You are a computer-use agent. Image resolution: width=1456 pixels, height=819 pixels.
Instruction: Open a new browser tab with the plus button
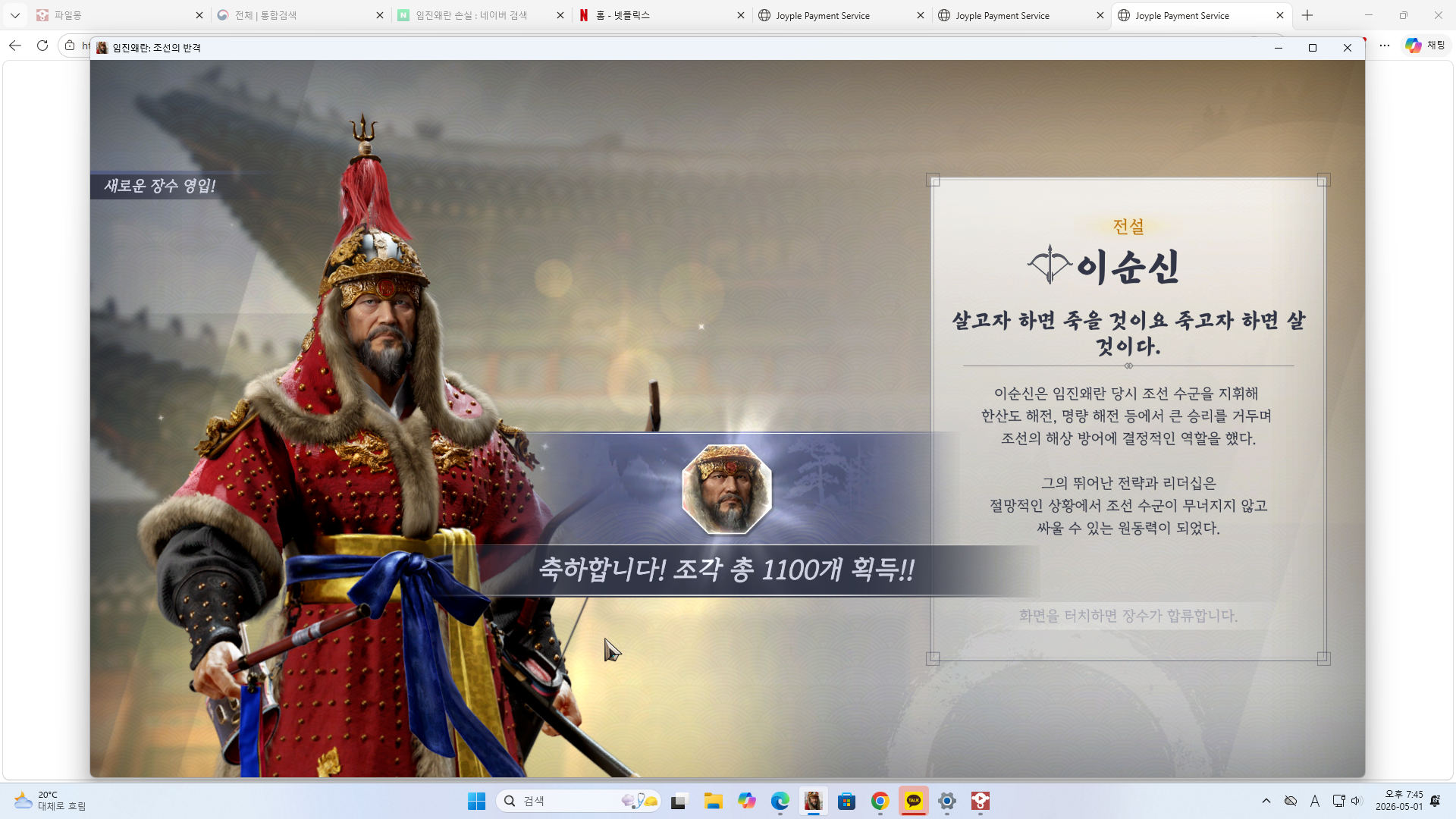point(1307,15)
